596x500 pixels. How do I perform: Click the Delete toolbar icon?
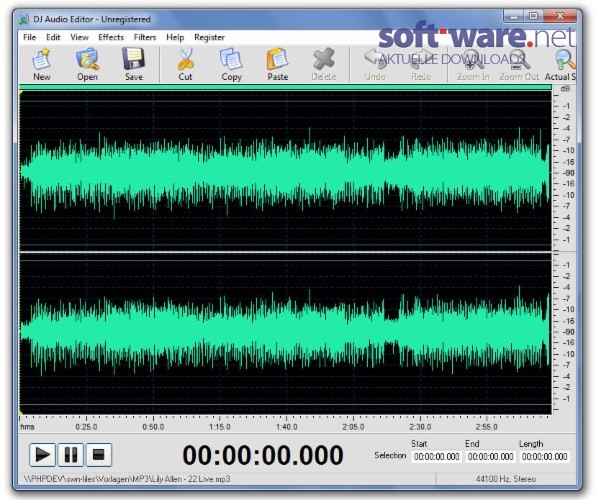pos(323,59)
